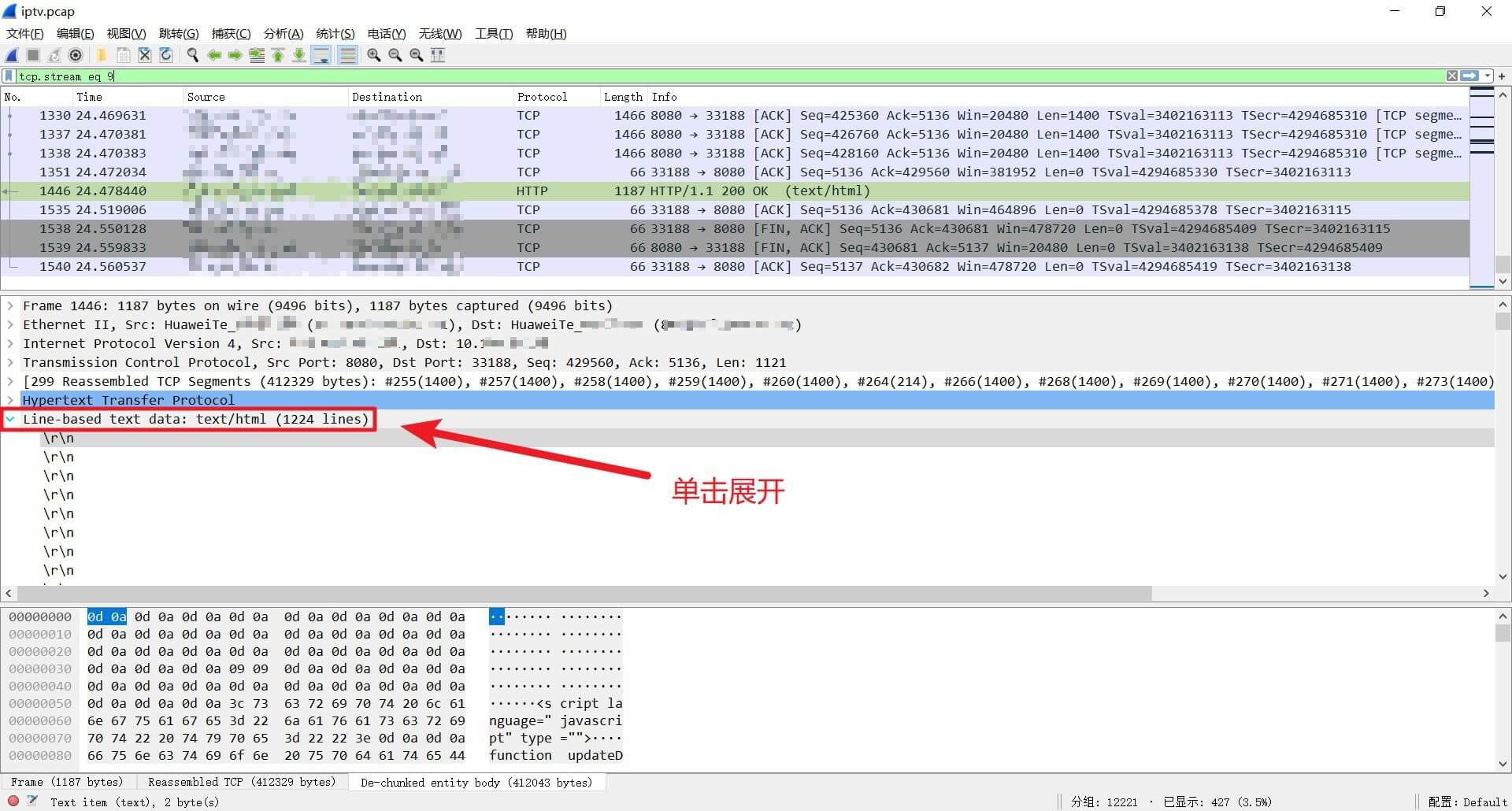Collapse the Line-based text data item
This screenshot has width=1512, height=811.
click(x=10, y=419)
